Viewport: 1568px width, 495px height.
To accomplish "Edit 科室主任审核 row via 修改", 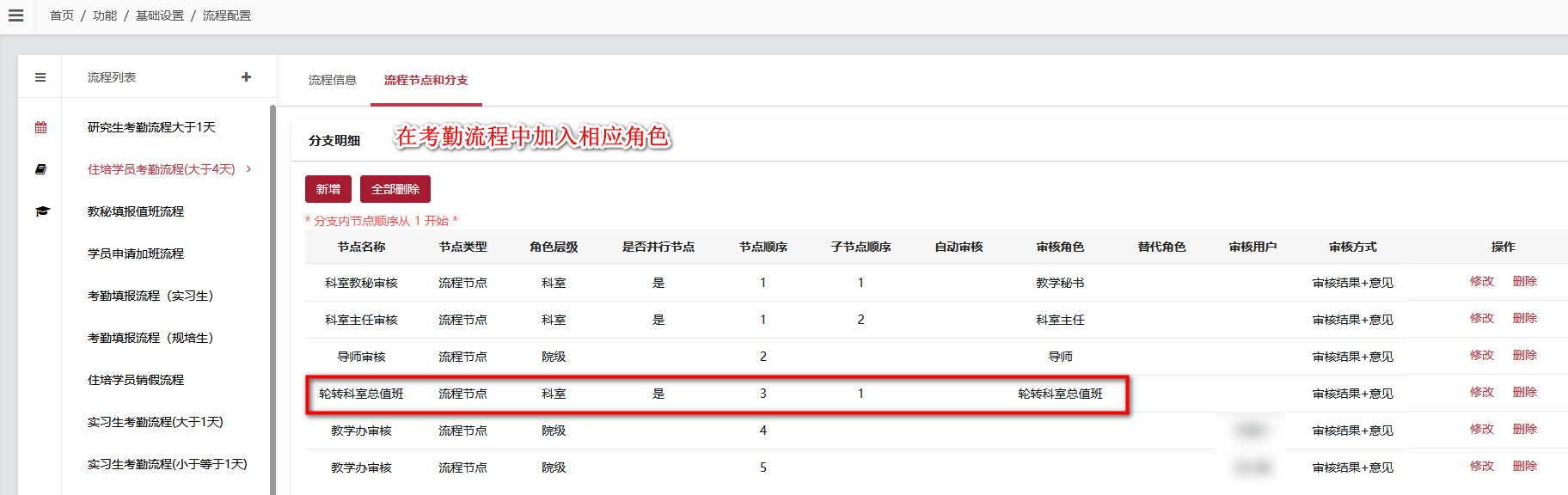I will (1482, 318).
